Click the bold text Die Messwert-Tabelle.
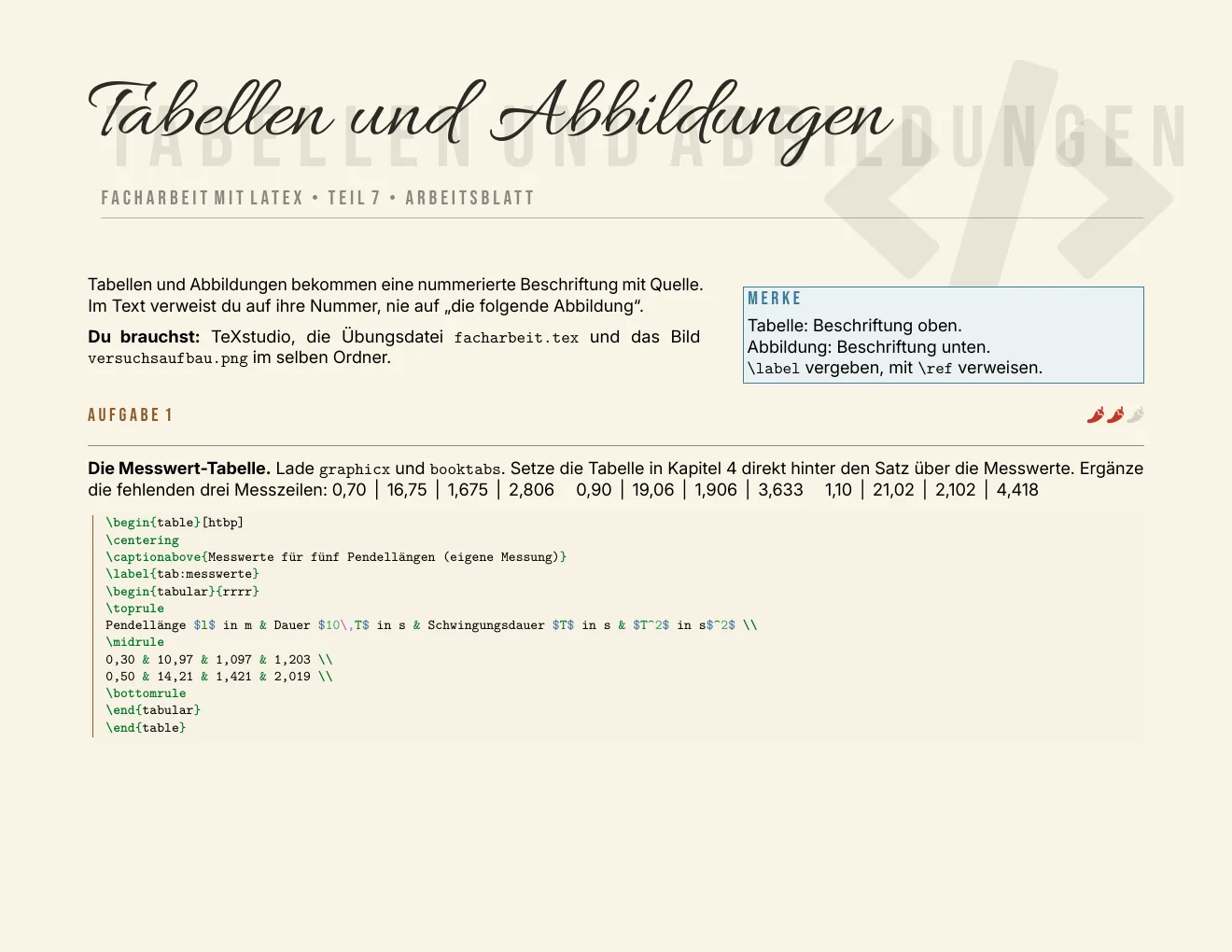 179,469
